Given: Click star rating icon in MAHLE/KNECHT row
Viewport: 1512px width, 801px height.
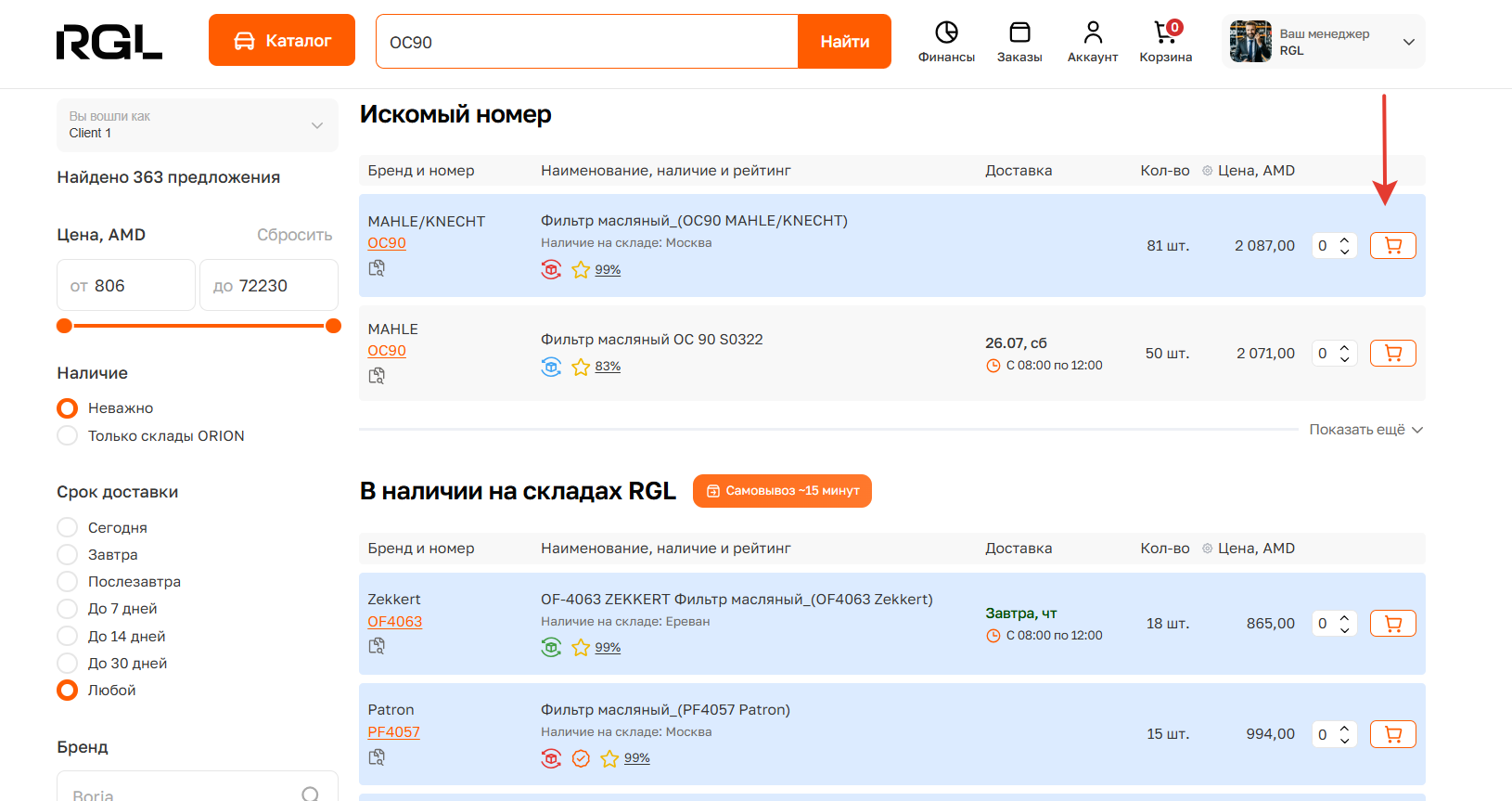Looking at the screenshot, I should [x=581, y=270].
